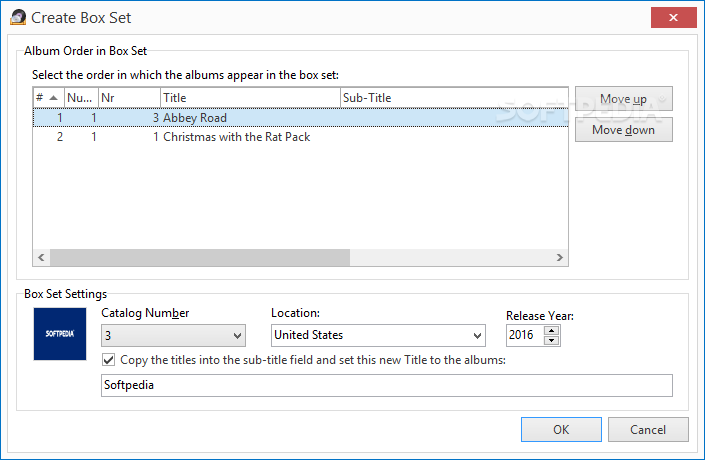705x460 pixels.
Task: Click the Nr column header
Action: (x=129, y=98)
